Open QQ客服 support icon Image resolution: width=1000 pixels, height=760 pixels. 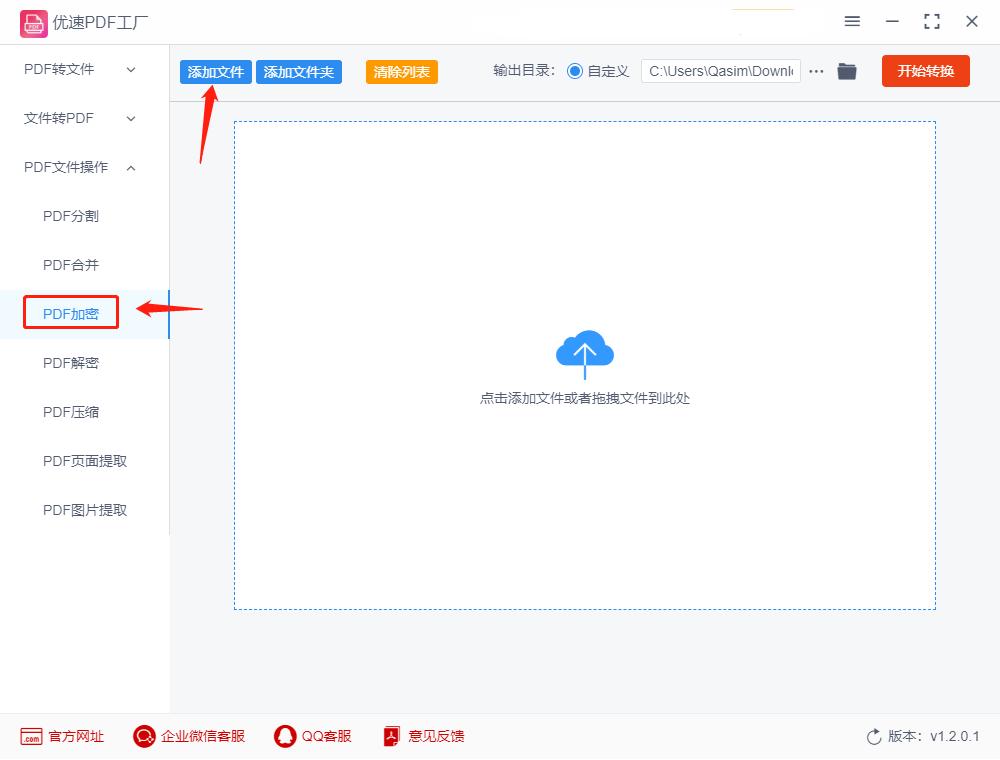[x=283, y=736]
